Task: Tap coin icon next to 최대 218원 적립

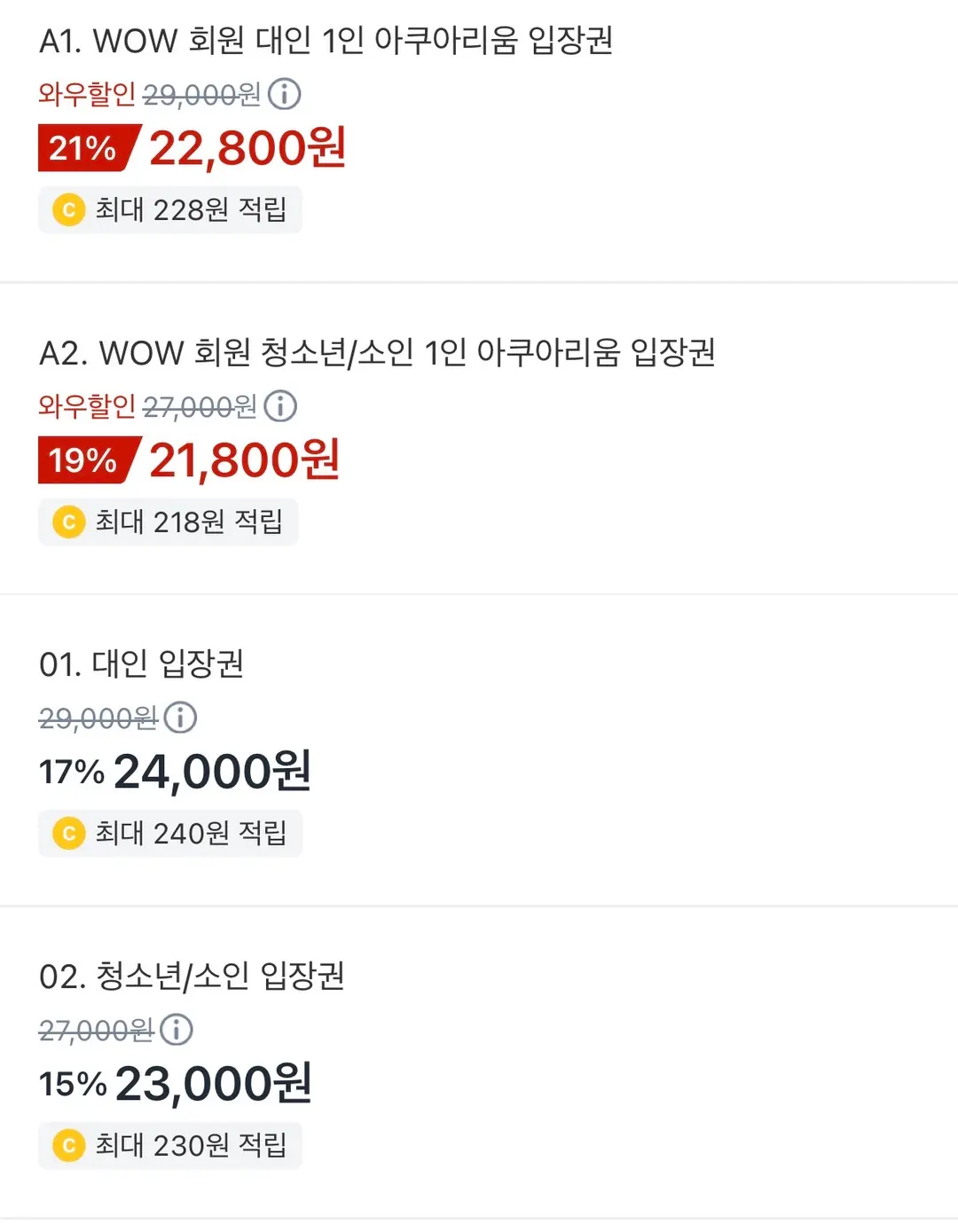Action: [x=68, y=522]
